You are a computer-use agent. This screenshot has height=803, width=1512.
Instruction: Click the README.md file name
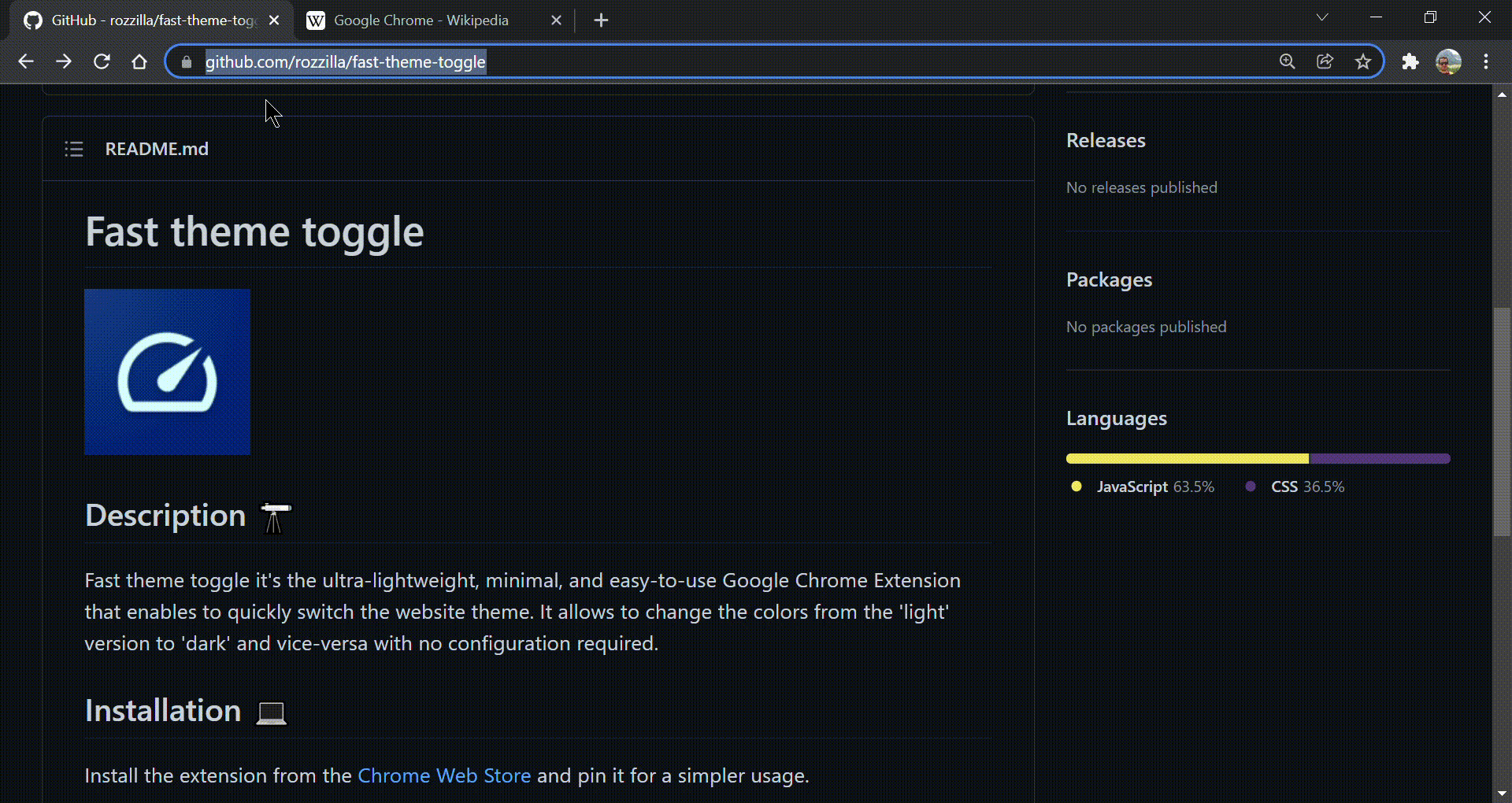[157, 149]
